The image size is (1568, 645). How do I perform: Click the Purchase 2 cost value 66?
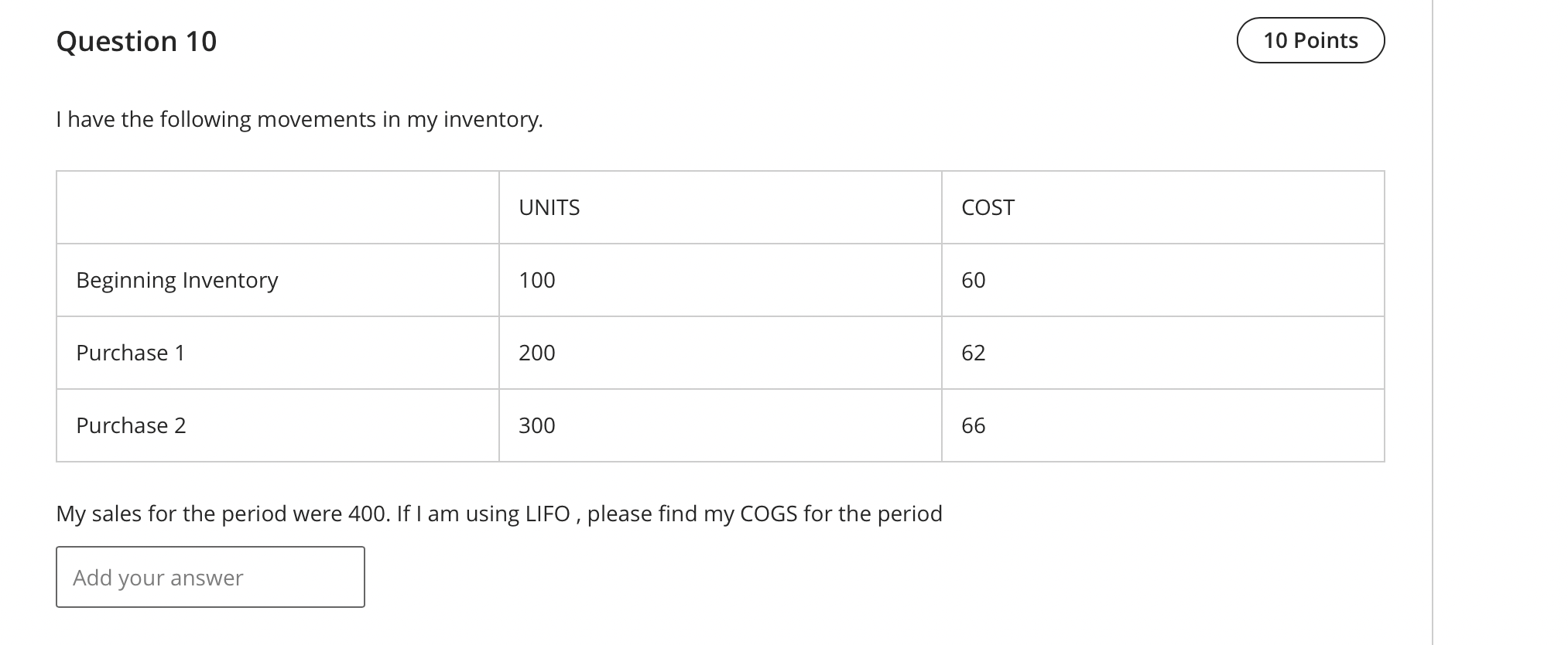[x=974, y=425]
